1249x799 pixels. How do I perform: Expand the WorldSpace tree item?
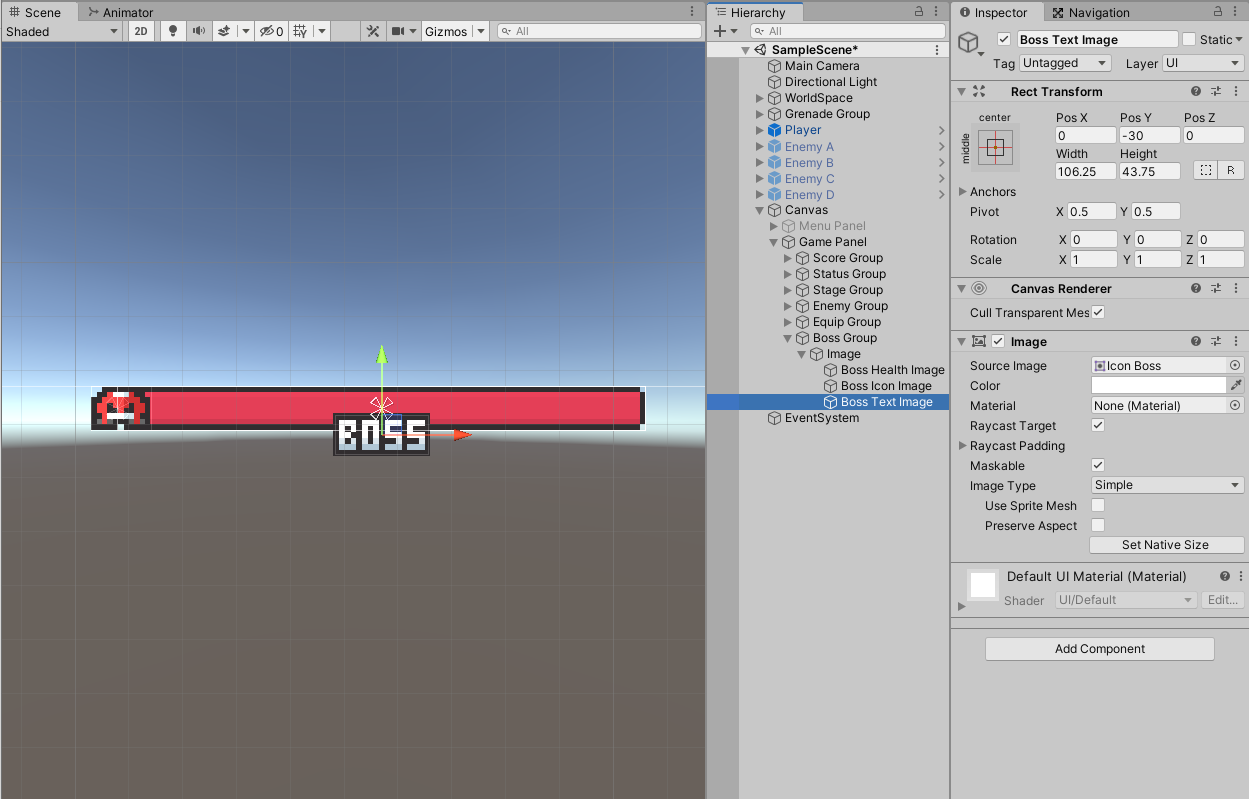[760, 98]
